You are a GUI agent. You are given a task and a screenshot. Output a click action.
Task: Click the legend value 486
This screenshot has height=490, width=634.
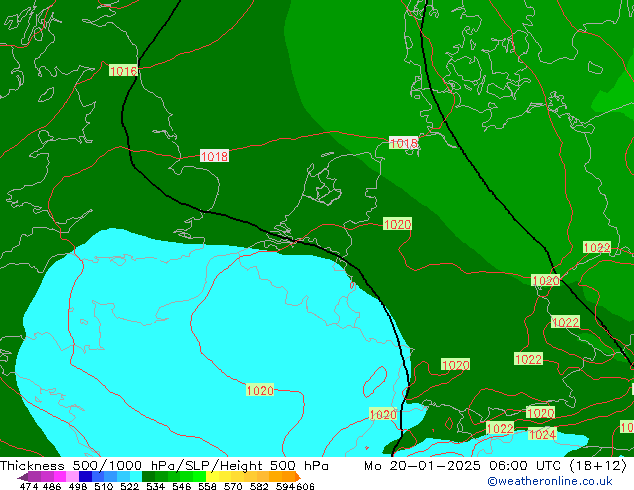52,486
